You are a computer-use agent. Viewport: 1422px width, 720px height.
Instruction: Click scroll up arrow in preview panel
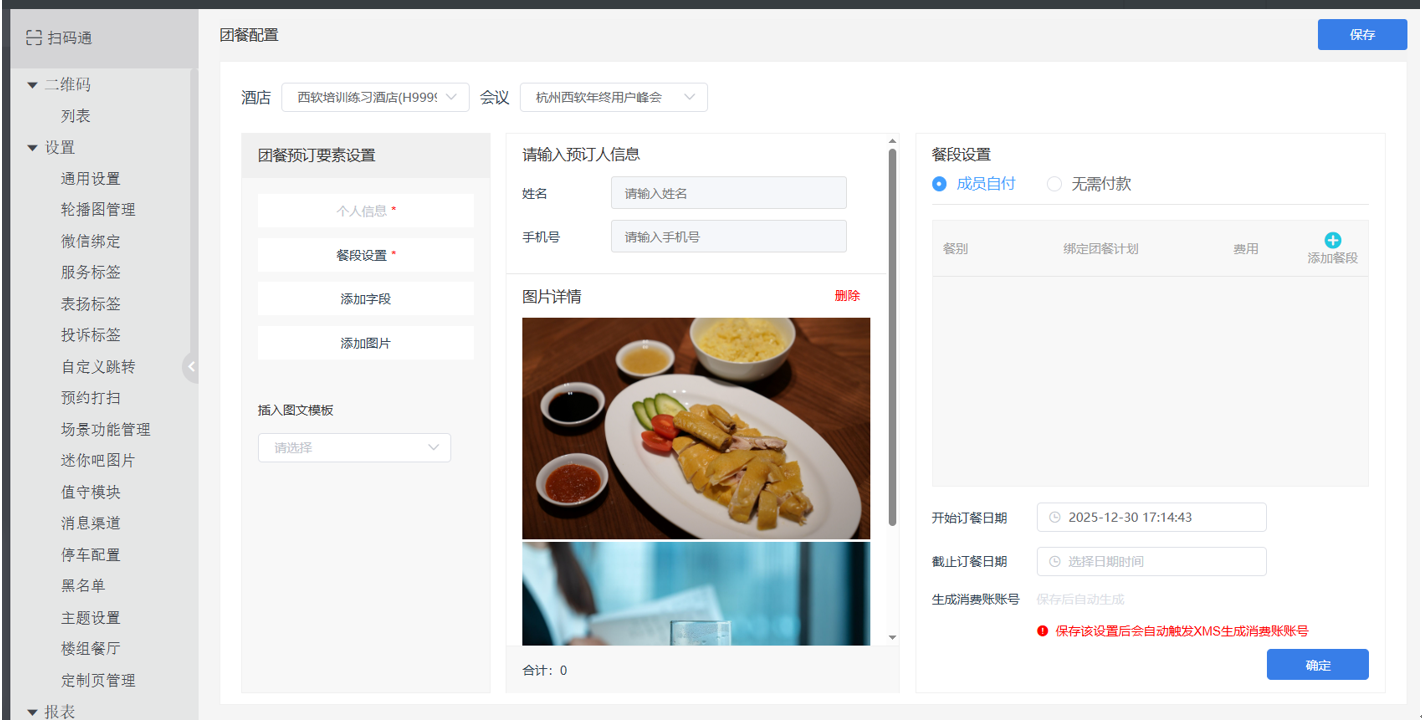[x=892, y=141]
